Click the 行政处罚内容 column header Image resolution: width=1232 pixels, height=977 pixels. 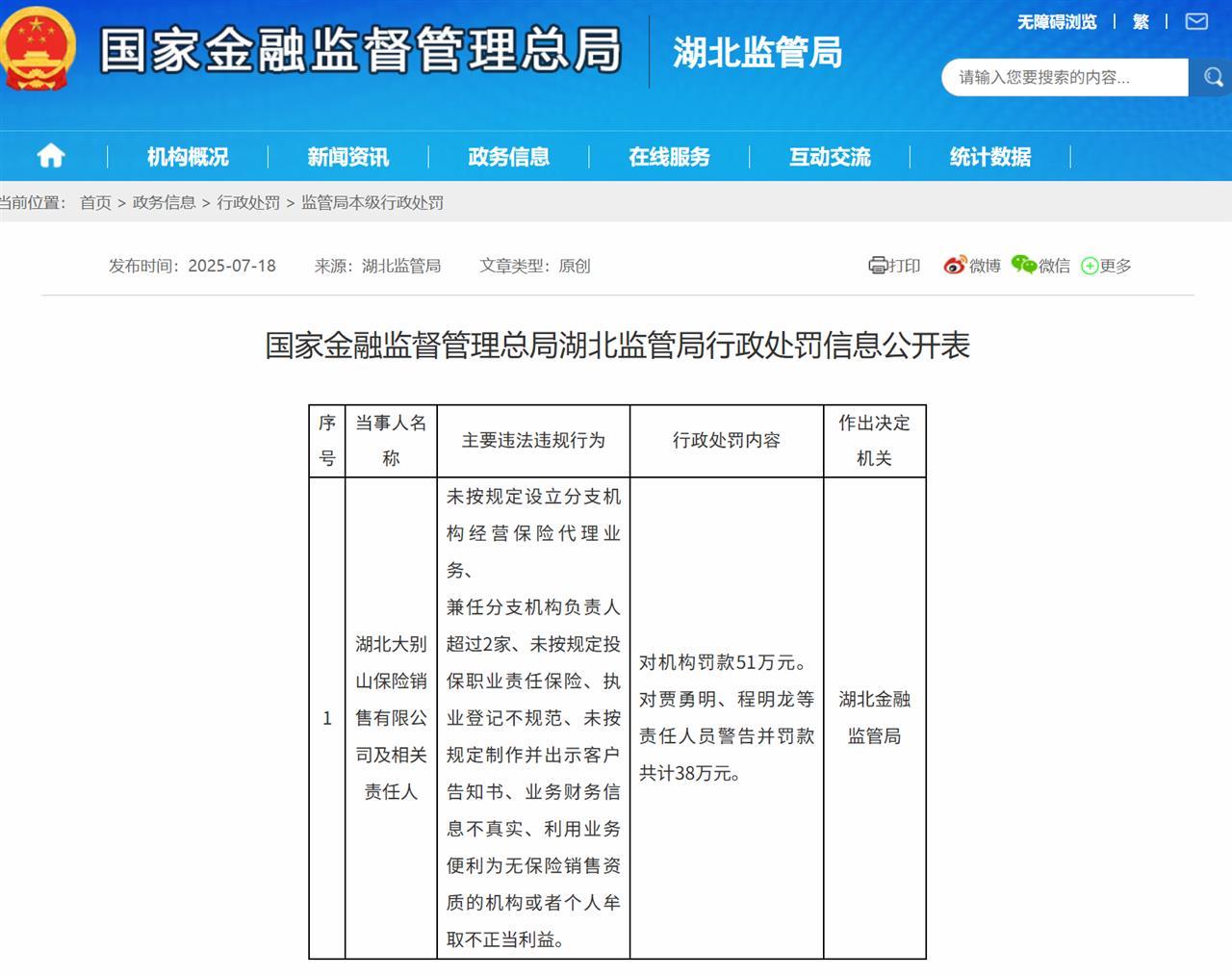(727, 441)
